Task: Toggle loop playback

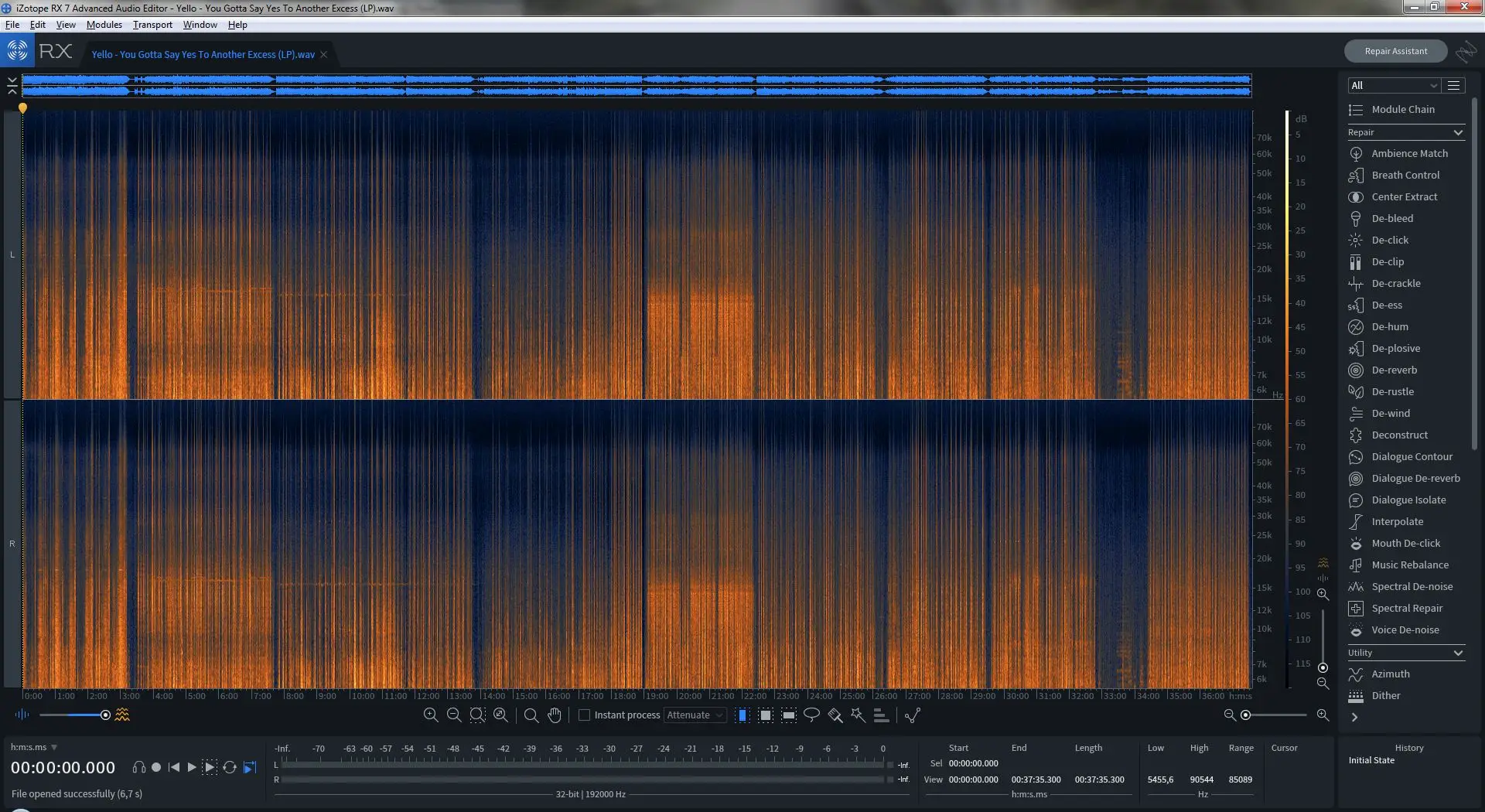Action: point(230,767)
